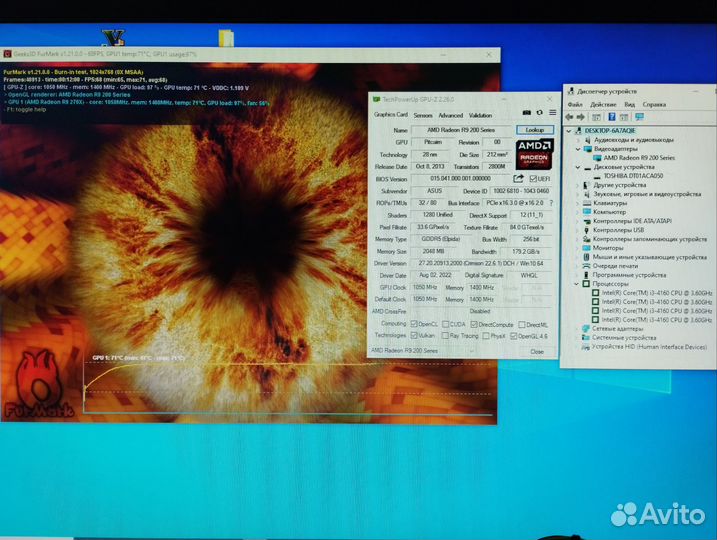Click the Мониторы category icon
Image resolution: width=717 pixels, height=540 pixels.
587,248
